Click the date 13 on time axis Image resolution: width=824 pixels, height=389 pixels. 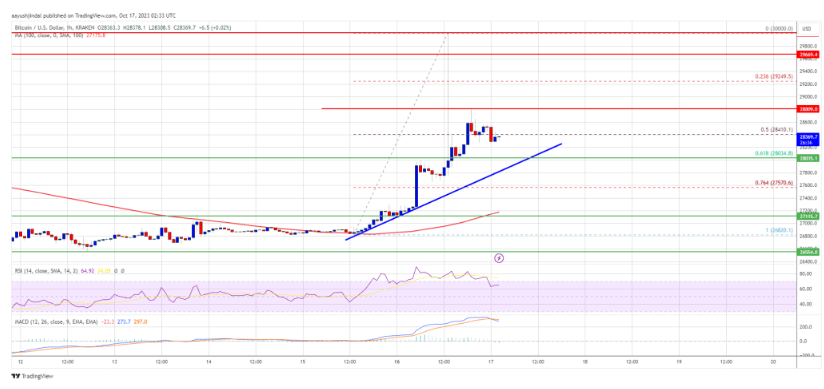point(115,362)
